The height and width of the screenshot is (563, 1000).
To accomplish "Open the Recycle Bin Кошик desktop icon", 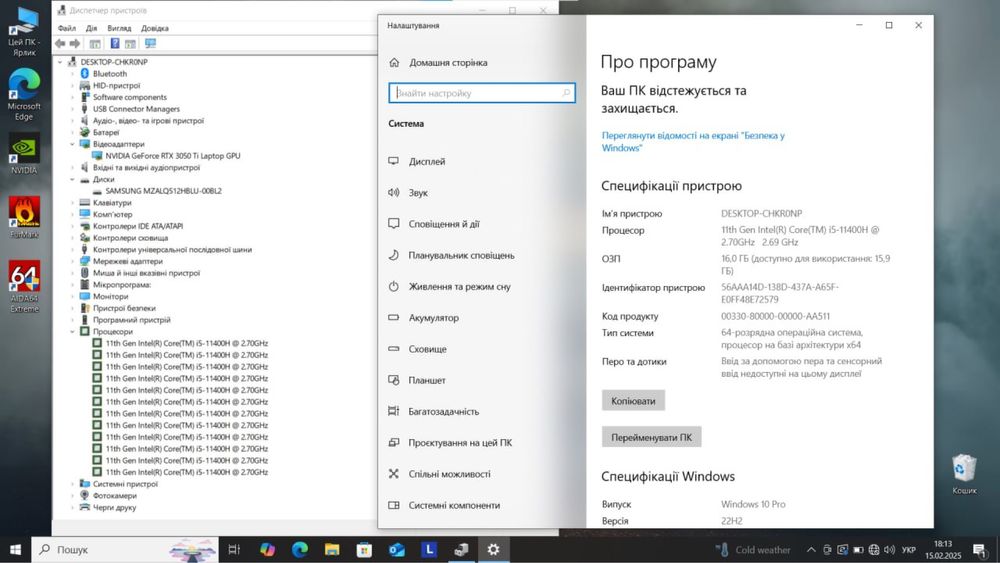I will pos(964,474).
